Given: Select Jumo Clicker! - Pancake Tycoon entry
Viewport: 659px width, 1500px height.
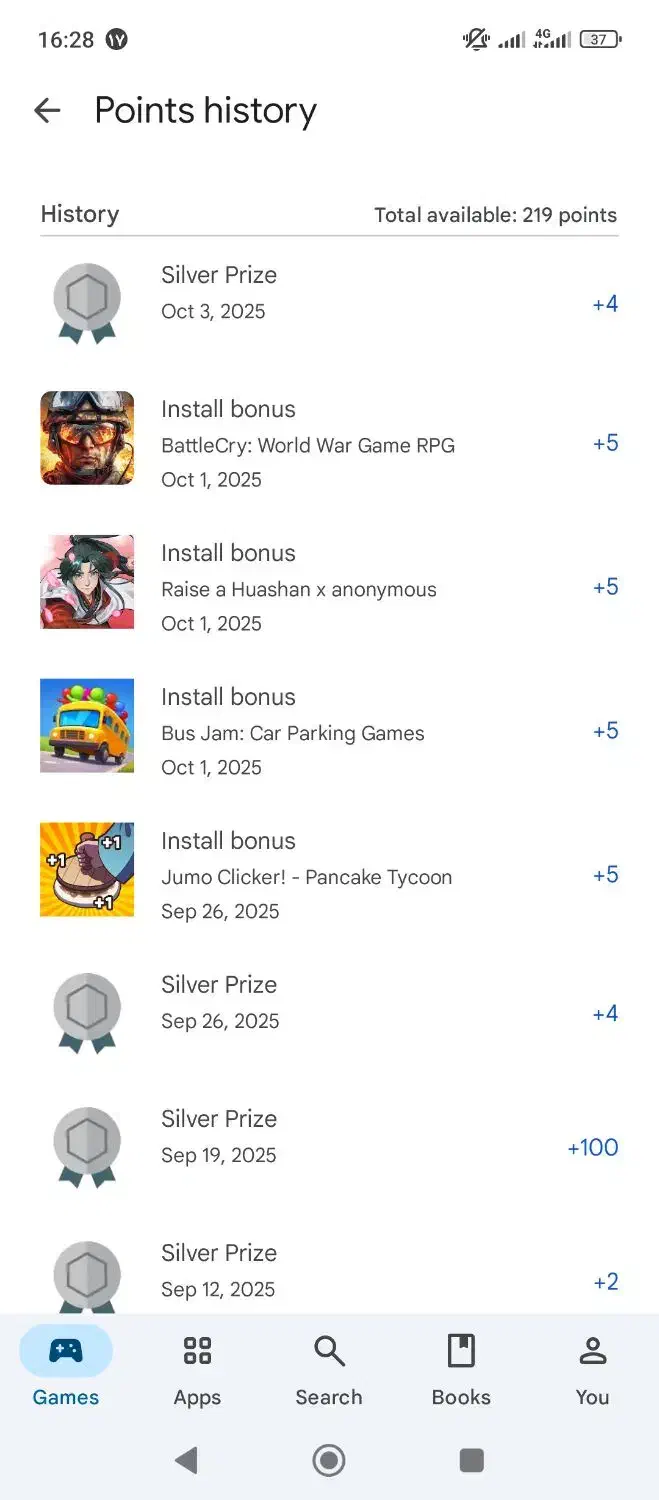Looking at the screenshot, I should tap(306, 877).
